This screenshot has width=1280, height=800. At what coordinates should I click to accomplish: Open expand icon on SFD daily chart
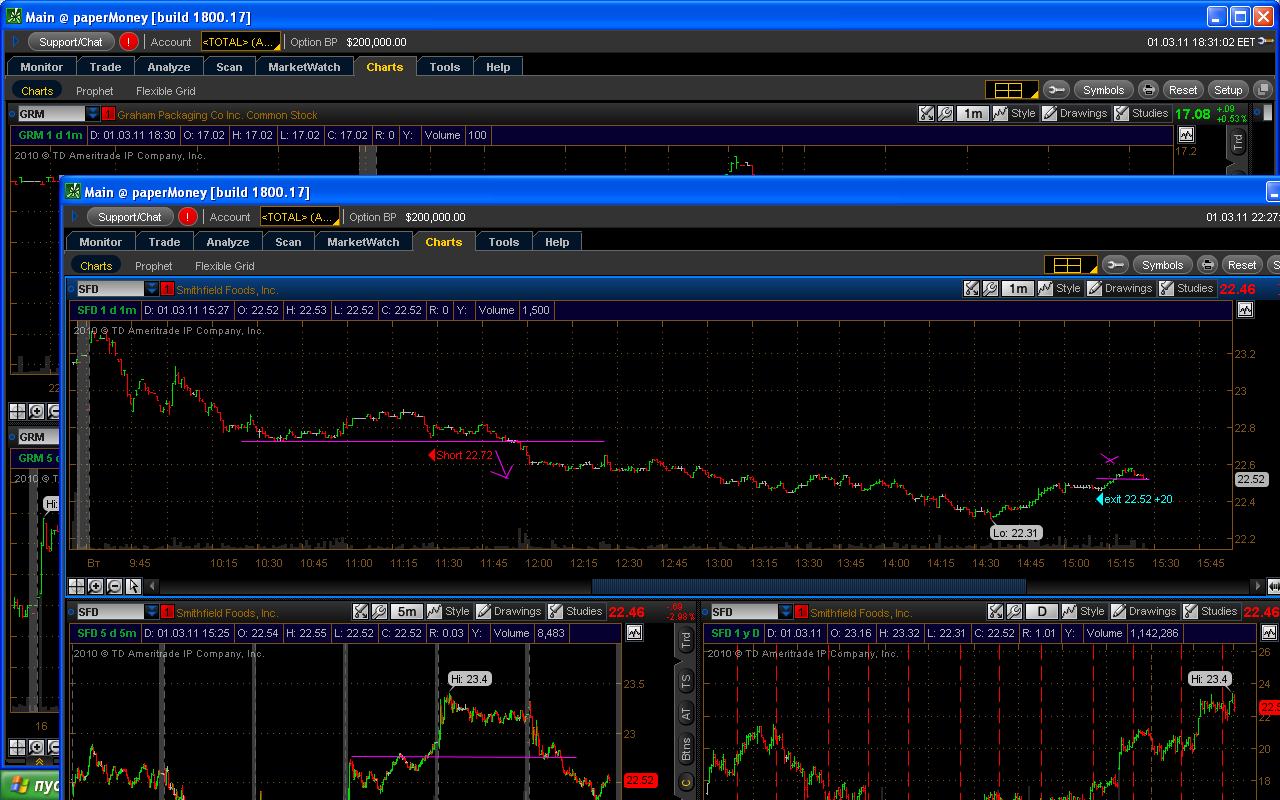(995, 611)
